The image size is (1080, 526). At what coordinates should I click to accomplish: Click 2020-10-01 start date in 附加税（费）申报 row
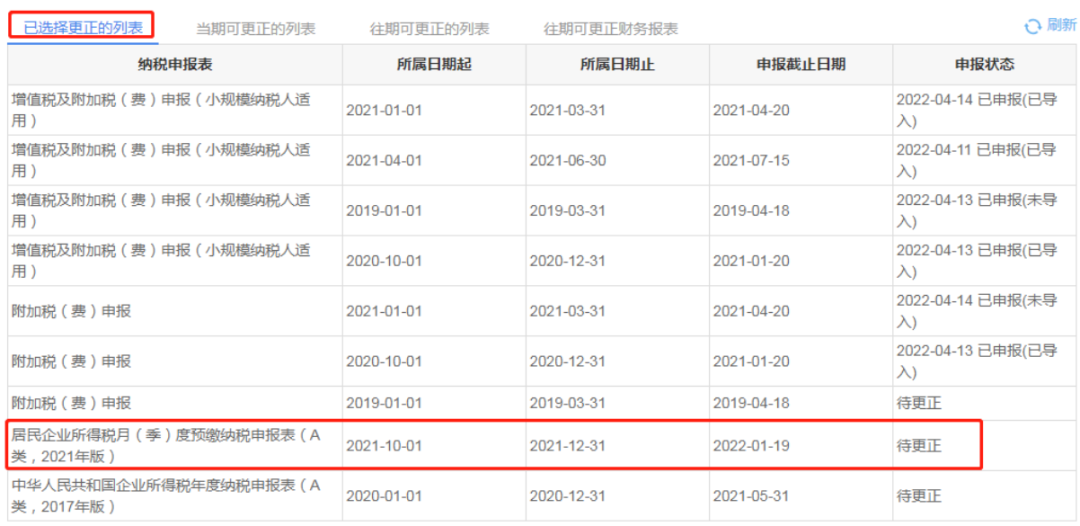(384, 361)
